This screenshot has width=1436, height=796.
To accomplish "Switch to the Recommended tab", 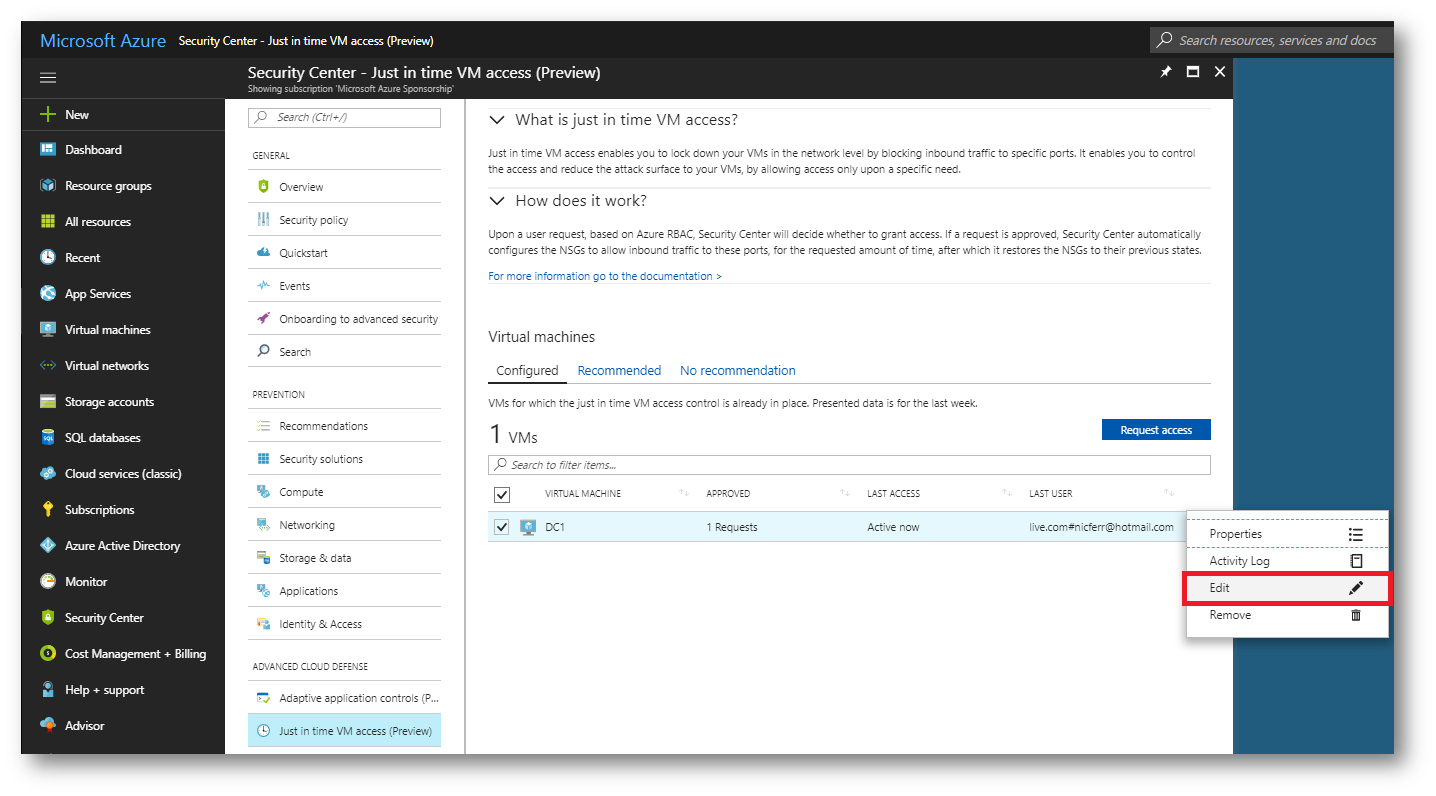I will (619, 371).
